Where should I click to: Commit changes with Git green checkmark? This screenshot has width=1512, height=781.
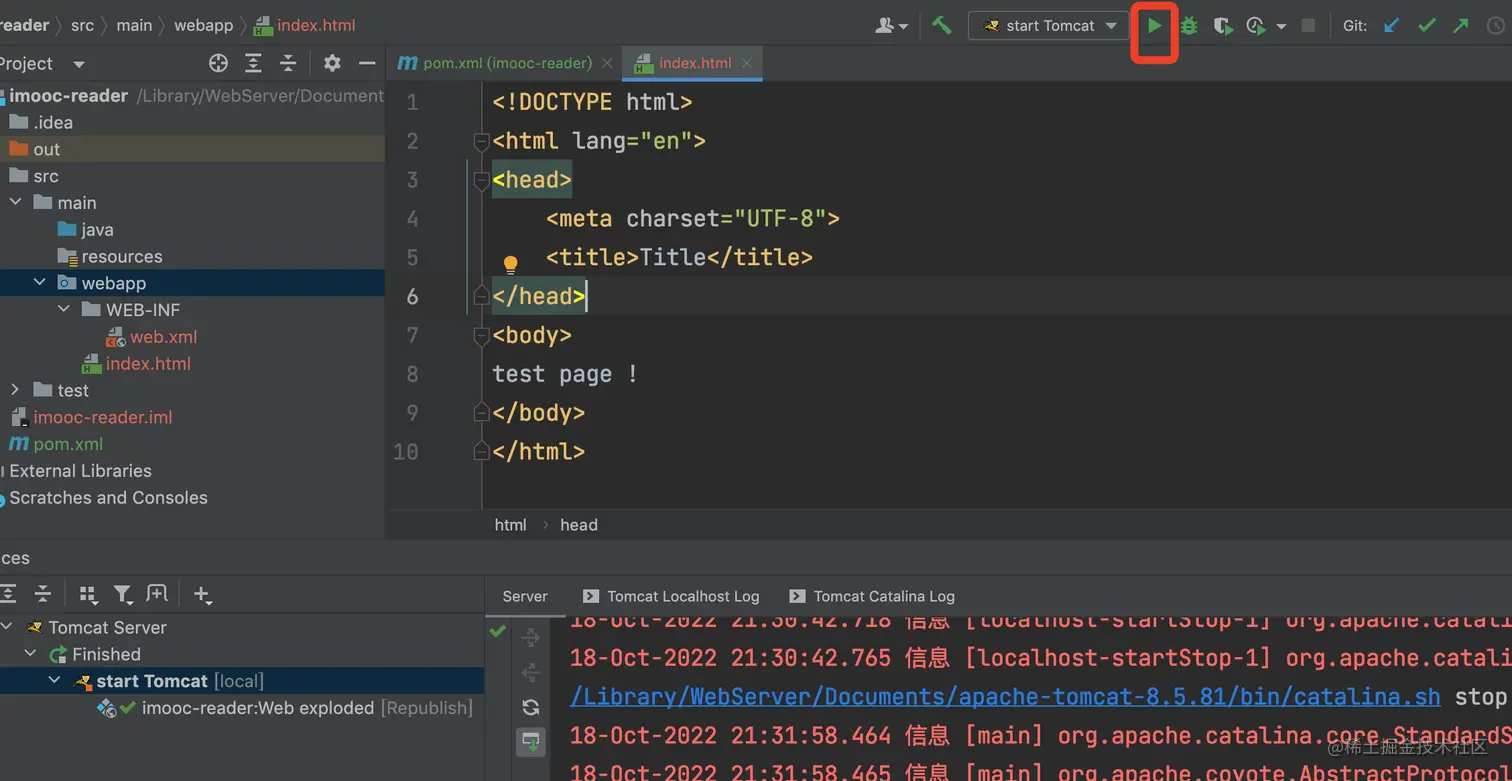point(1427,26)
